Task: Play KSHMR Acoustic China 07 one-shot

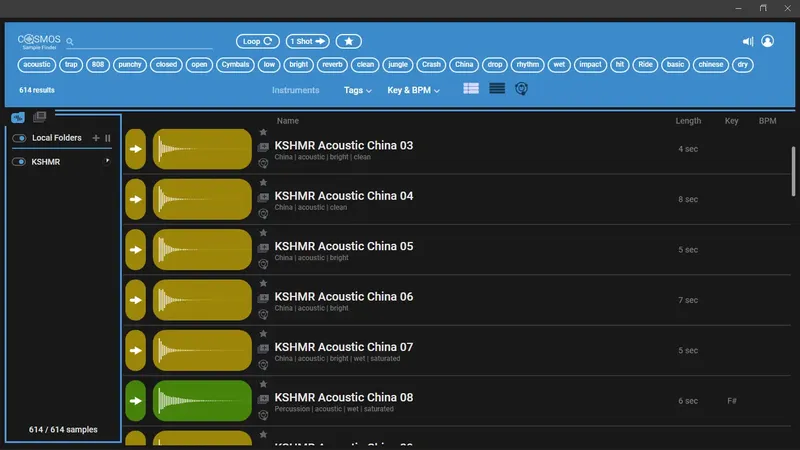Action: (136, 351)
